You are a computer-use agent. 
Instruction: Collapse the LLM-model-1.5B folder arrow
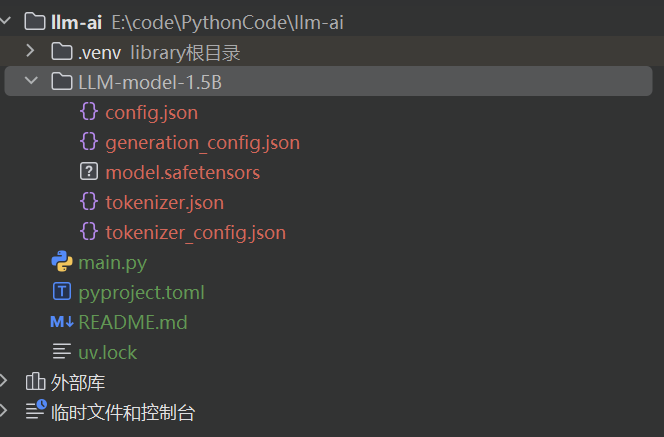point(30,81)
